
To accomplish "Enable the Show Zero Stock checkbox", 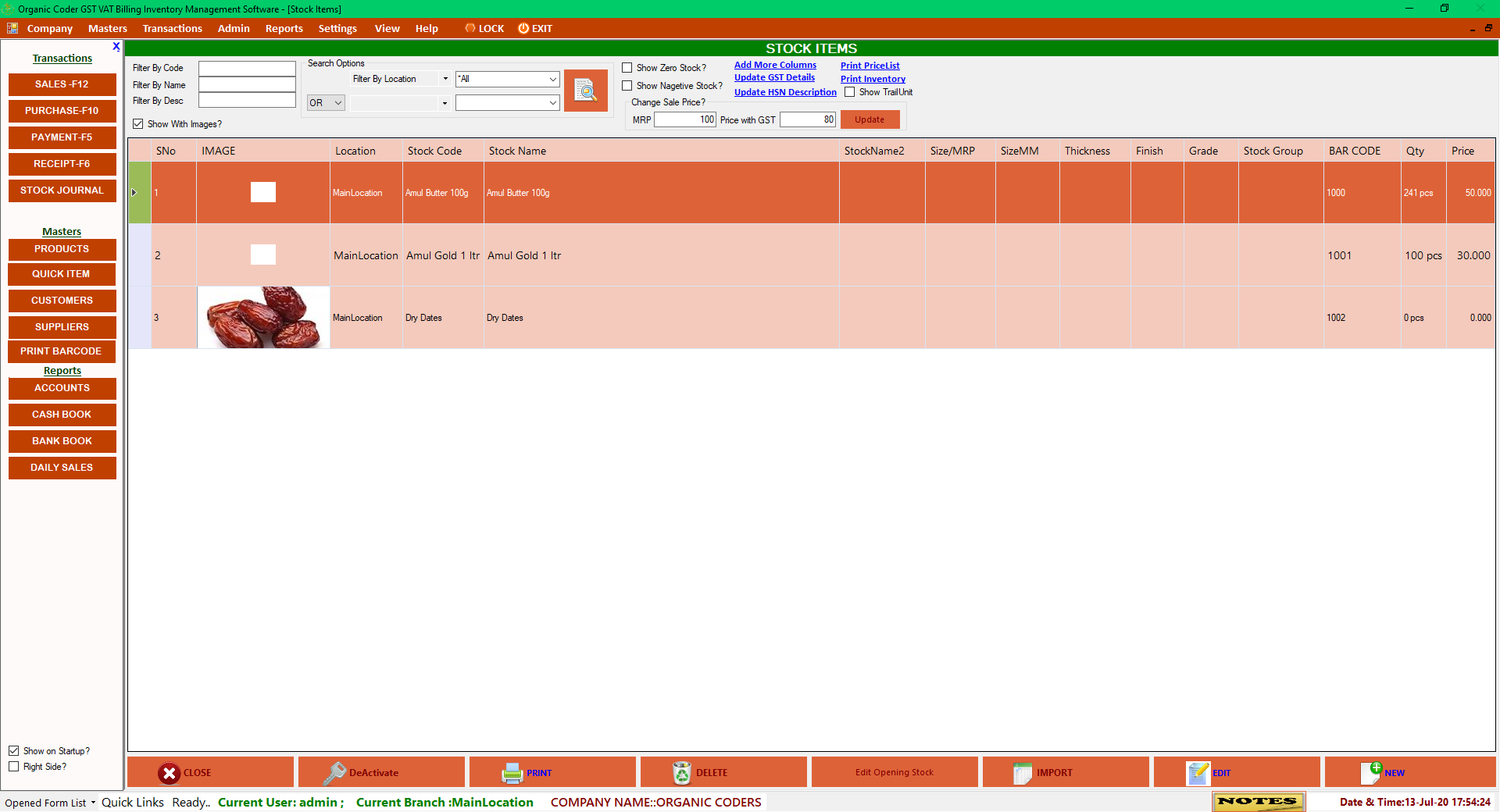I will pyautogui.click(x=627, y=67).
